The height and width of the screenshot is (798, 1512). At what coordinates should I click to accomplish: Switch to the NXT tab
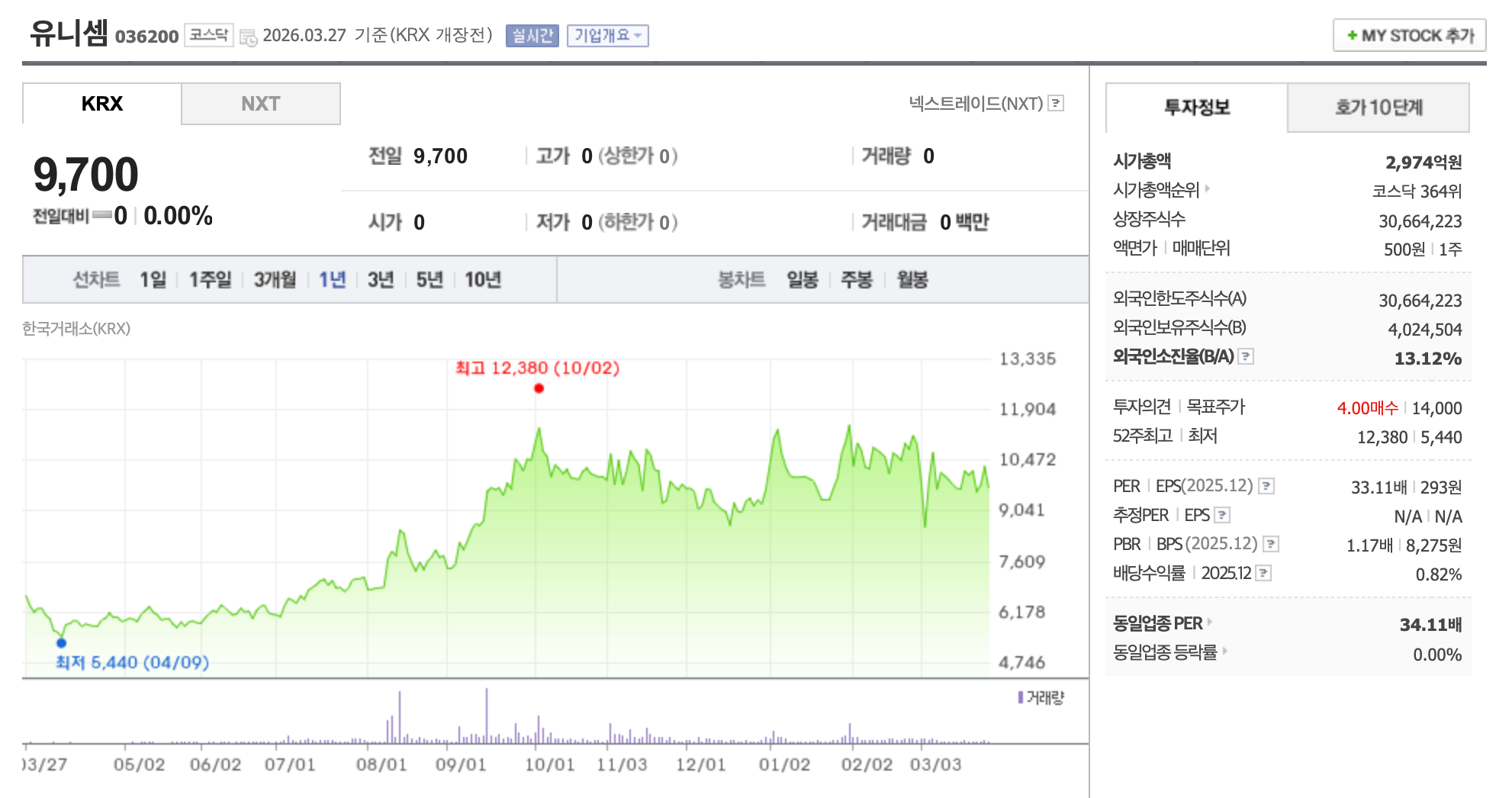(x=261, y=104)
